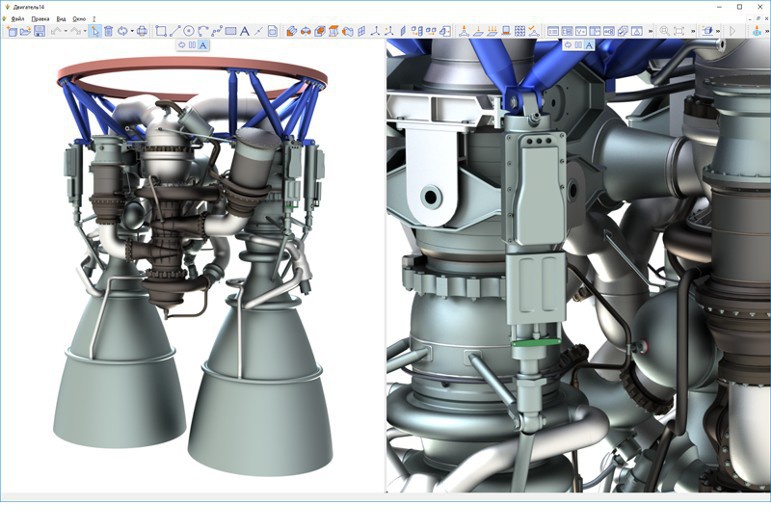Toggle the A button in right viewport mini-toolbar

coord(589,45)
